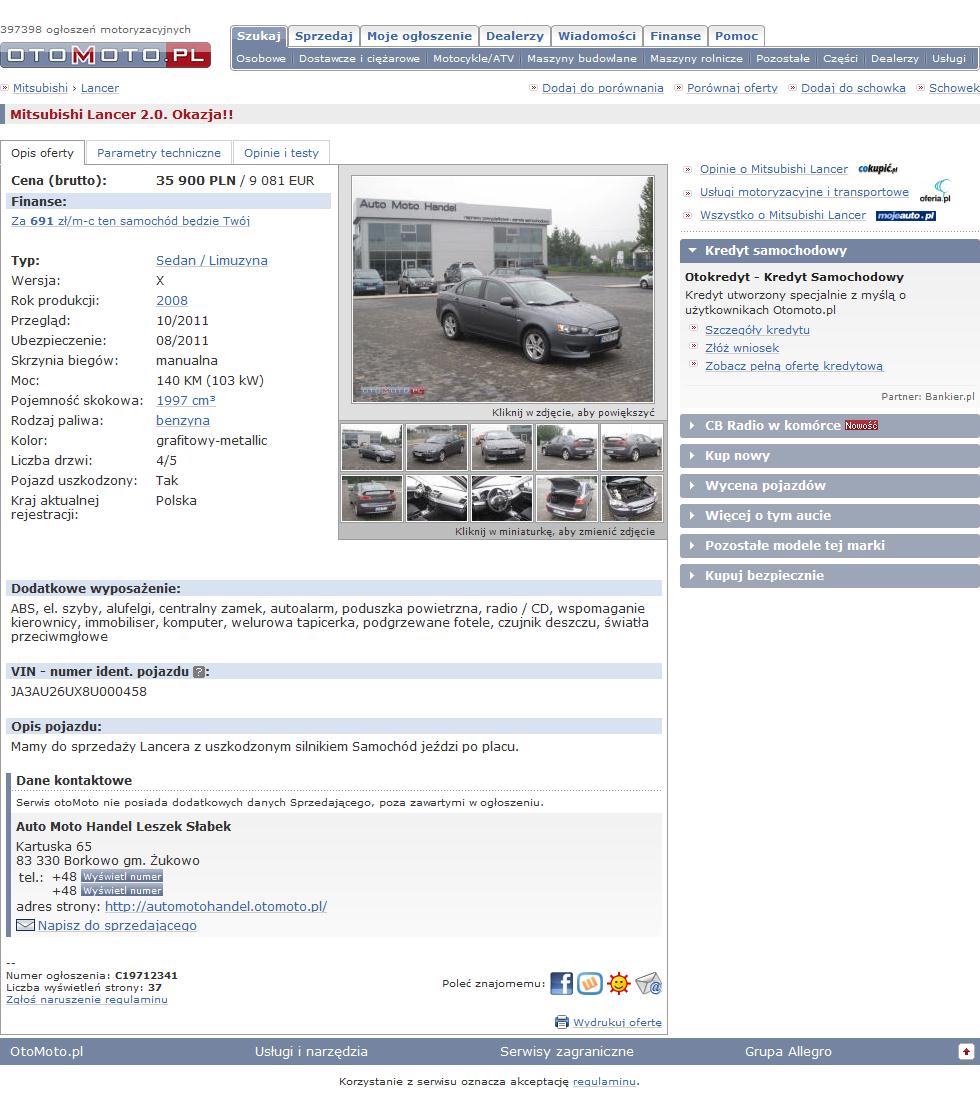This screenshot has width=980, height=1107.
Task: Click the mojeauto.pl logo
Action: (x=906, y=215)
